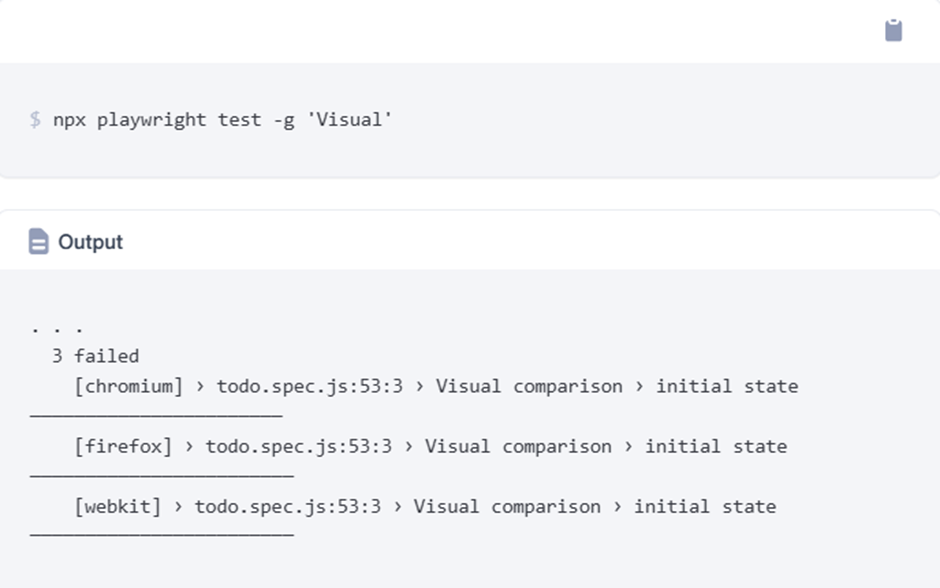
Task: Click the [firefox] project label
Action: tap(123, 446)
